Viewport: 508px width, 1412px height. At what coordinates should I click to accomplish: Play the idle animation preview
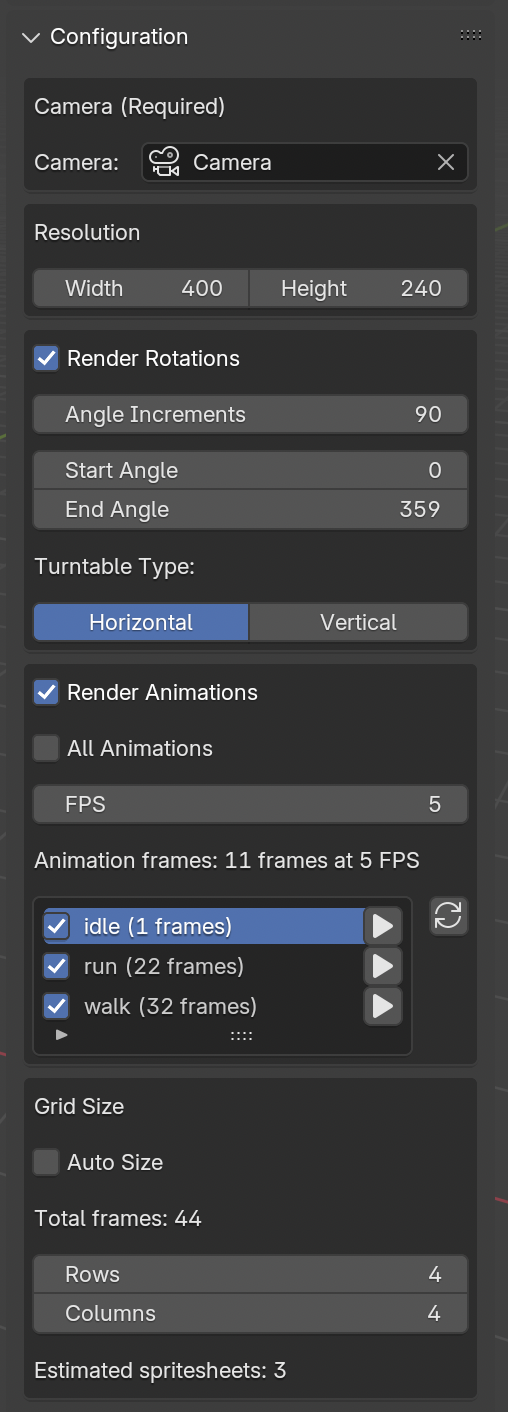pyautogui.click(x=382, y=926)
